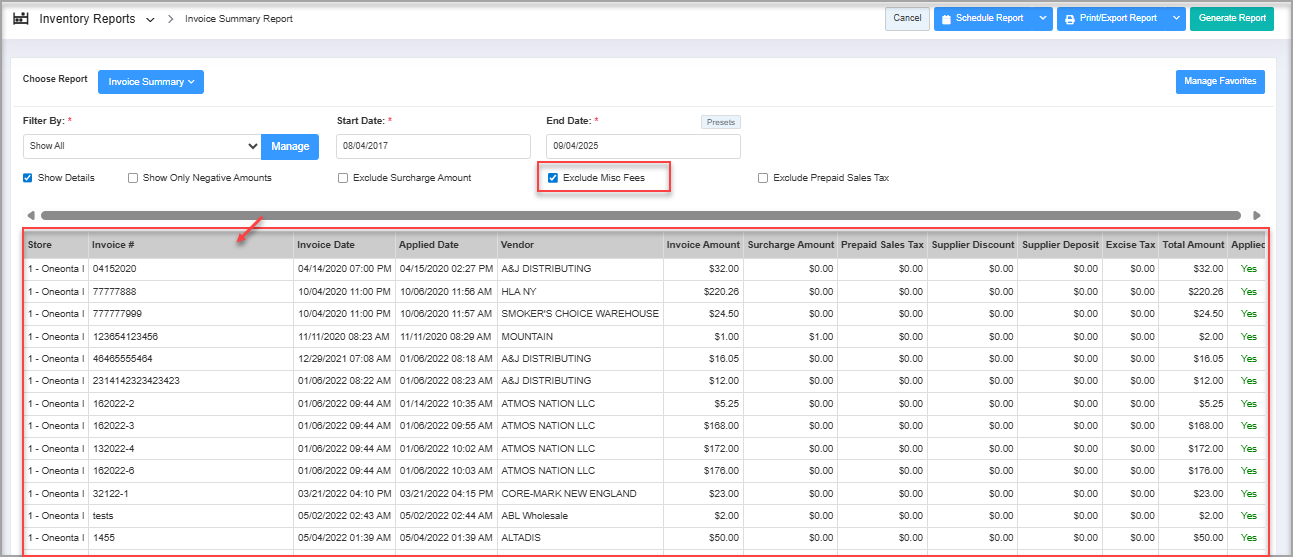Click the printer icon on Print/Export Report
This screenshot has width=1293, height=557.
[x=1070, y=19]
